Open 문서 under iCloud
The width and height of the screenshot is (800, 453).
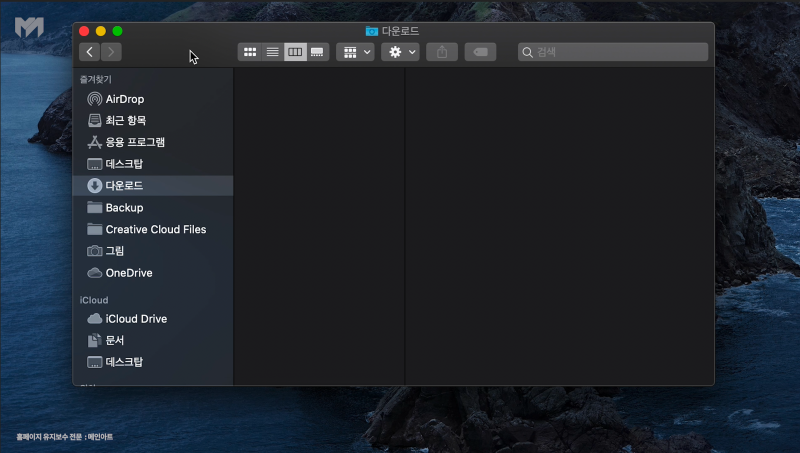pyautogui.click(x=153, y=340)
